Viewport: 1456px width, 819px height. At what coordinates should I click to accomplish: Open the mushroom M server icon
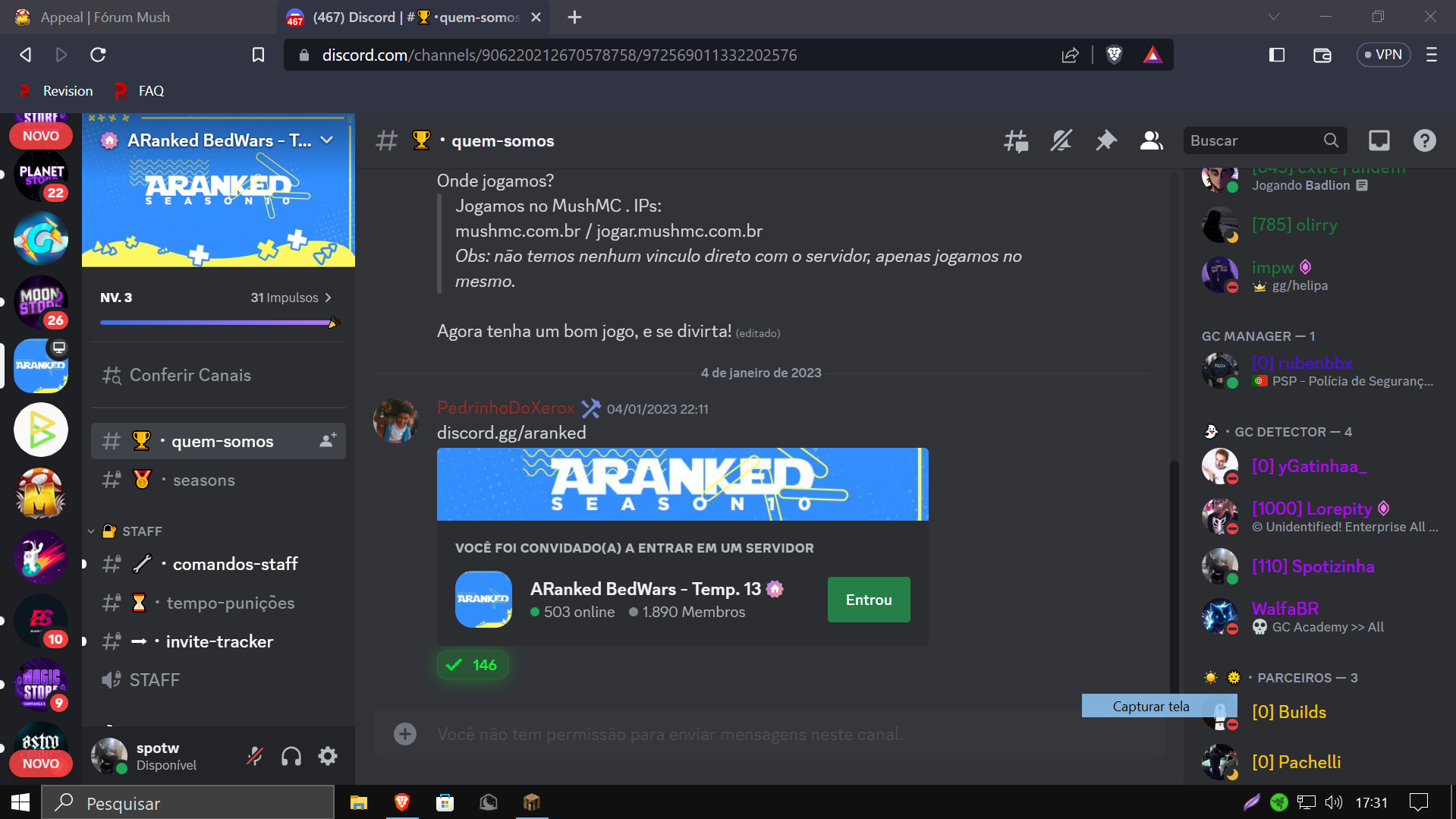coord(41,493)
